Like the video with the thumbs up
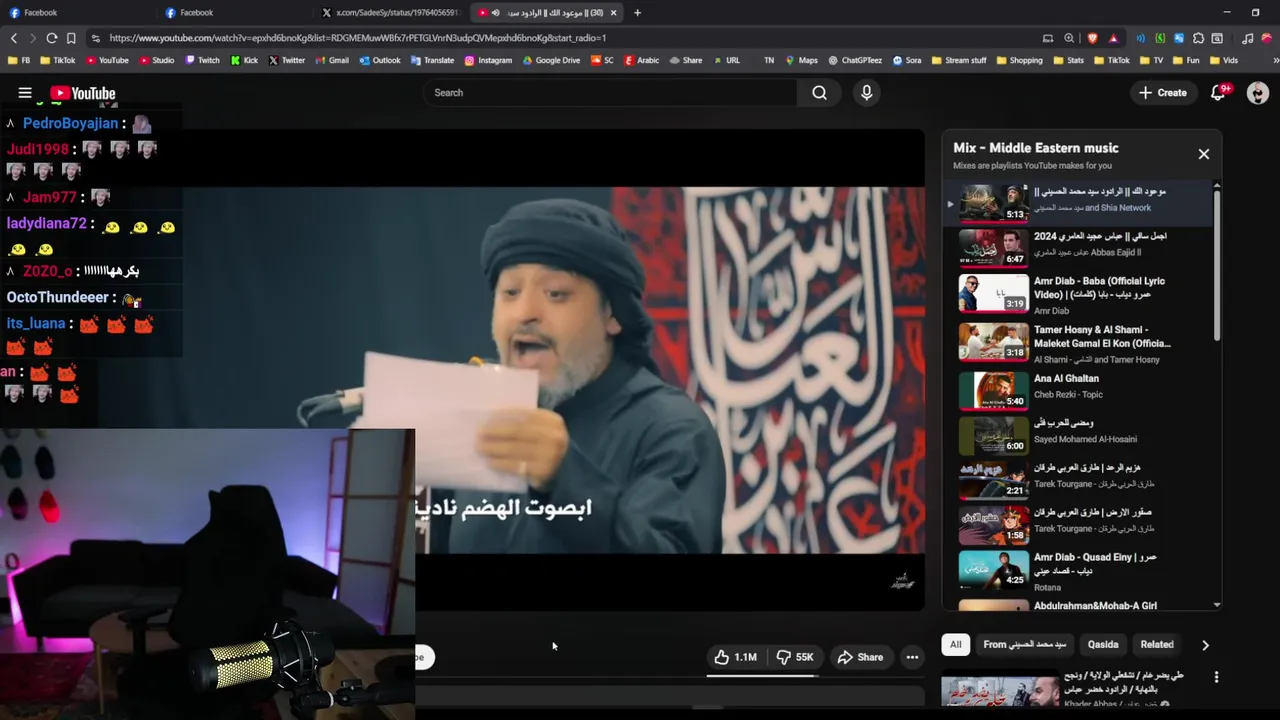Image resolution: width=1280 pixels, height=720 pixels. 735,657
